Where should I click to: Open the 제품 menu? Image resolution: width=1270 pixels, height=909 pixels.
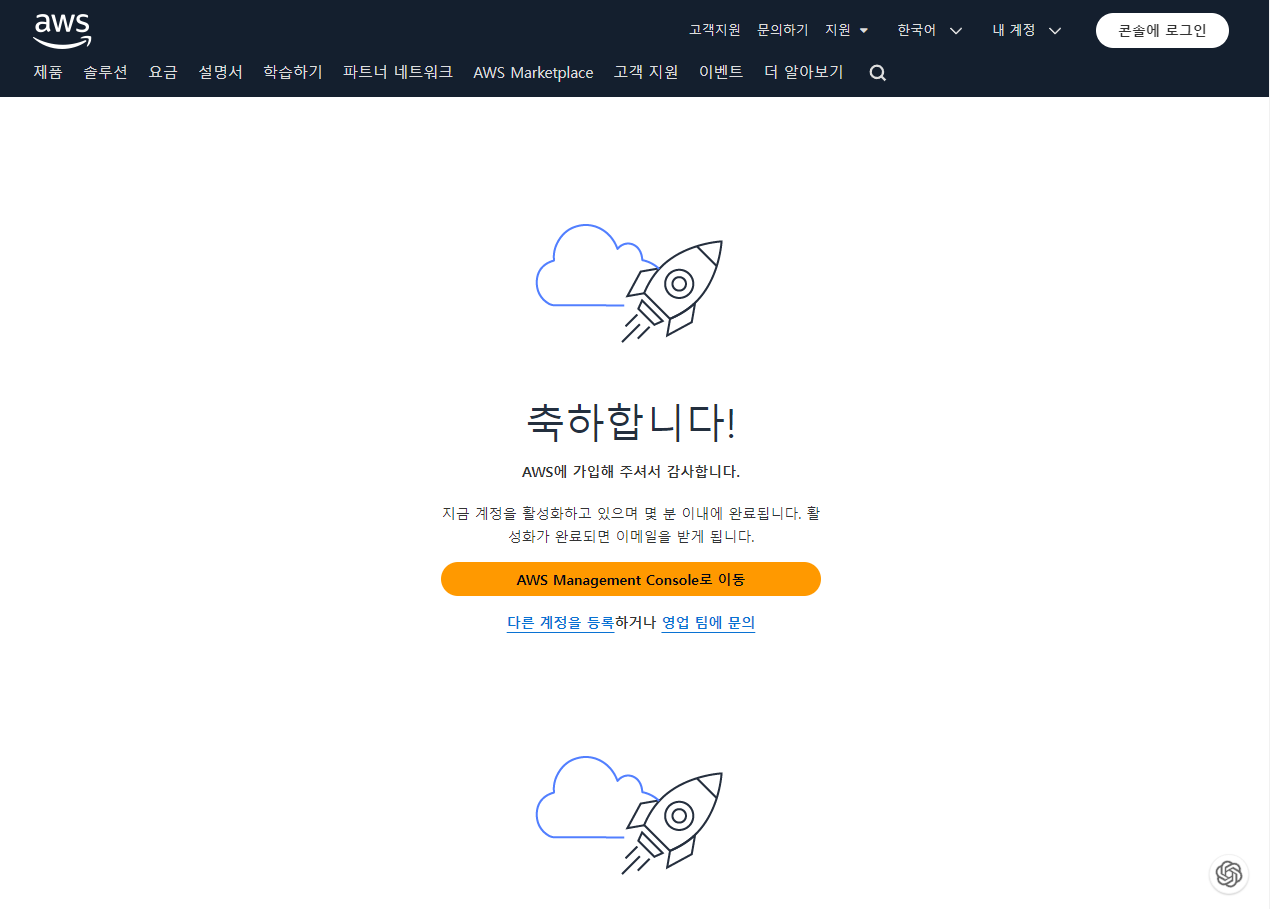pyautogui.click(x=48, y=72)
